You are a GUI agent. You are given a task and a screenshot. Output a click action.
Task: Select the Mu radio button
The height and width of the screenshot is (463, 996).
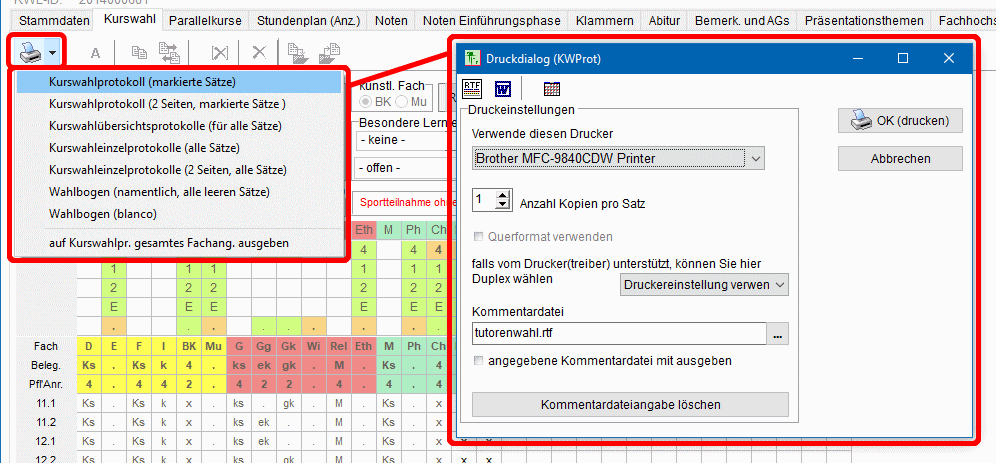point(403,102)
